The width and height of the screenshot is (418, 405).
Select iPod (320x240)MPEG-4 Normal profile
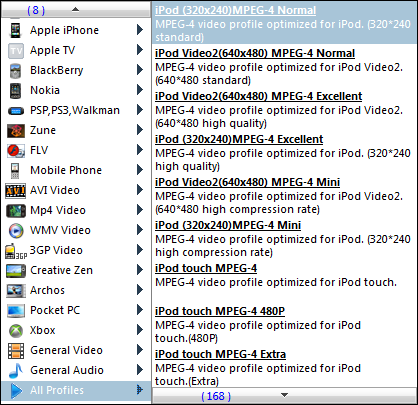[283, 23]
